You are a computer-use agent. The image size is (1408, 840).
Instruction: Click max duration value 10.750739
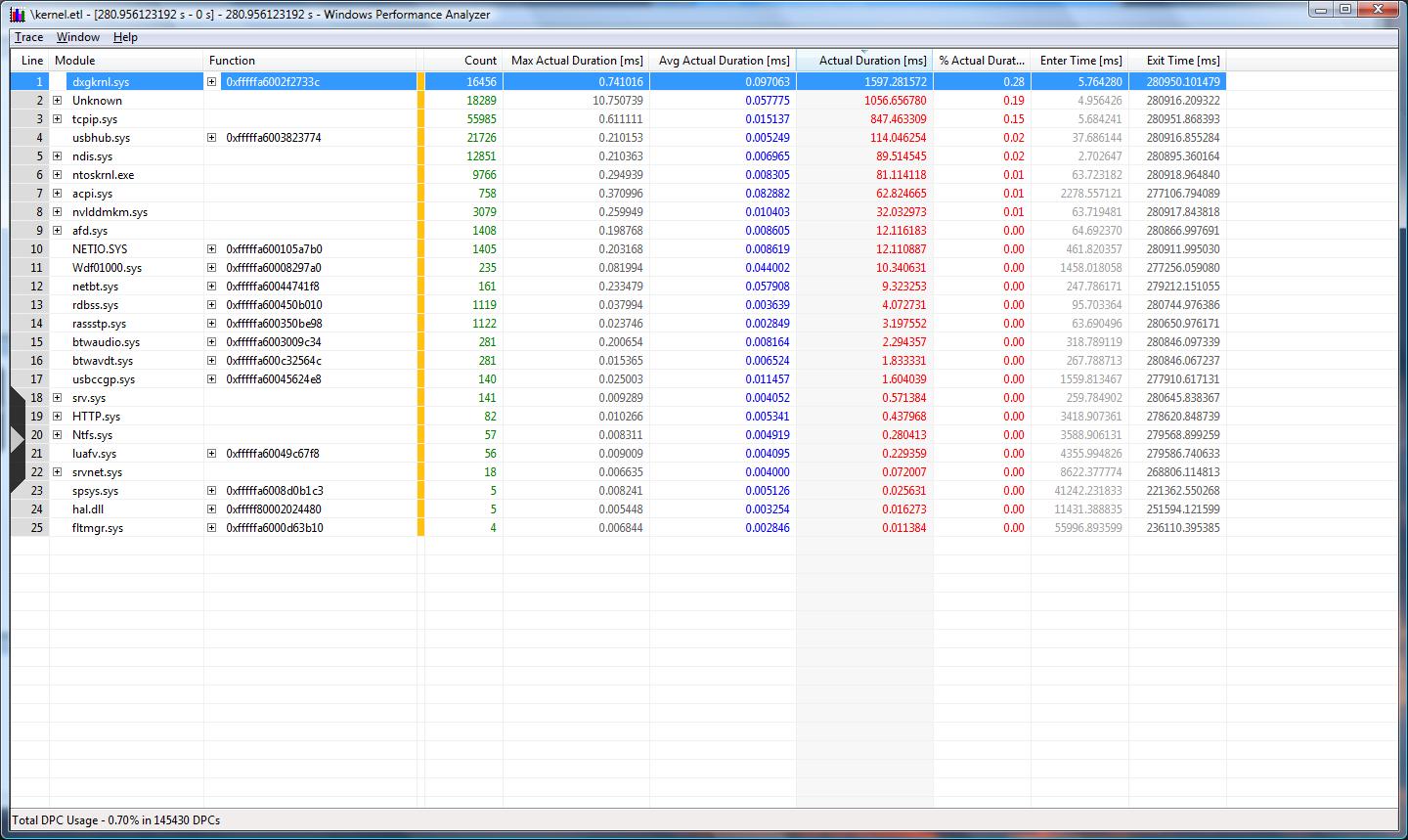618,101
